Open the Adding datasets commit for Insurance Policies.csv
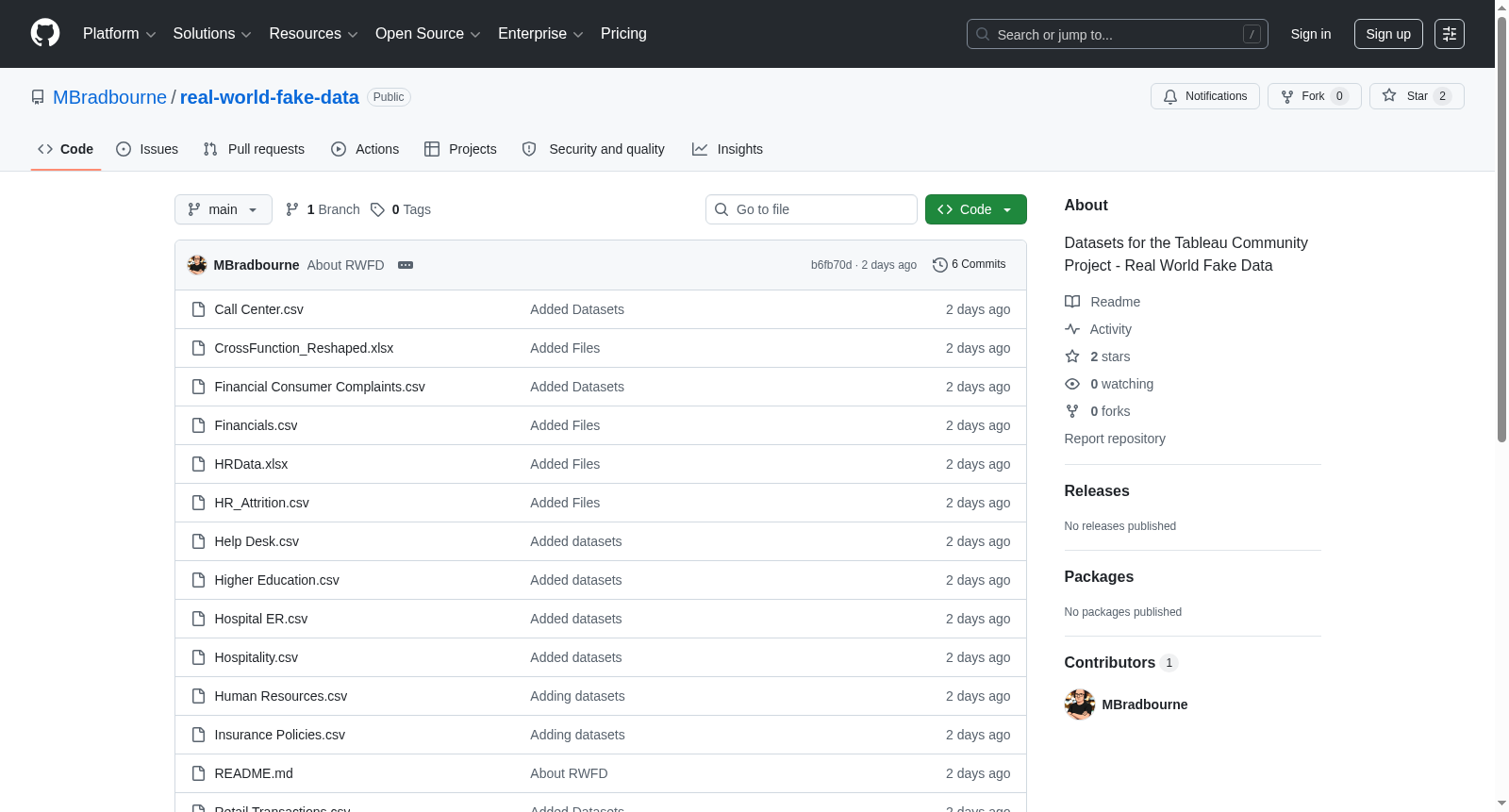The height and width of the screenshot is (812, 1509). pyautogui.click(x=577, y=735)
